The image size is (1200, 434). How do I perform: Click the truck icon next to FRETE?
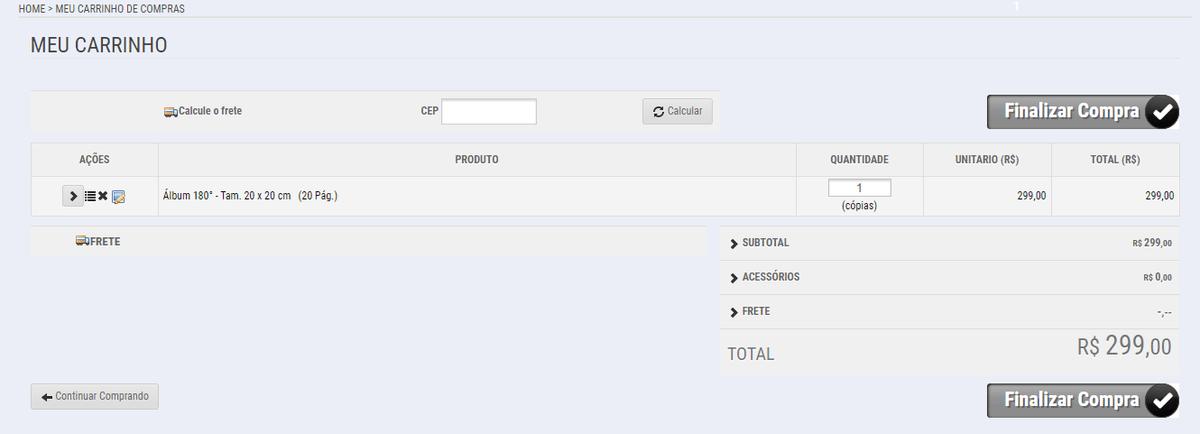83,241
